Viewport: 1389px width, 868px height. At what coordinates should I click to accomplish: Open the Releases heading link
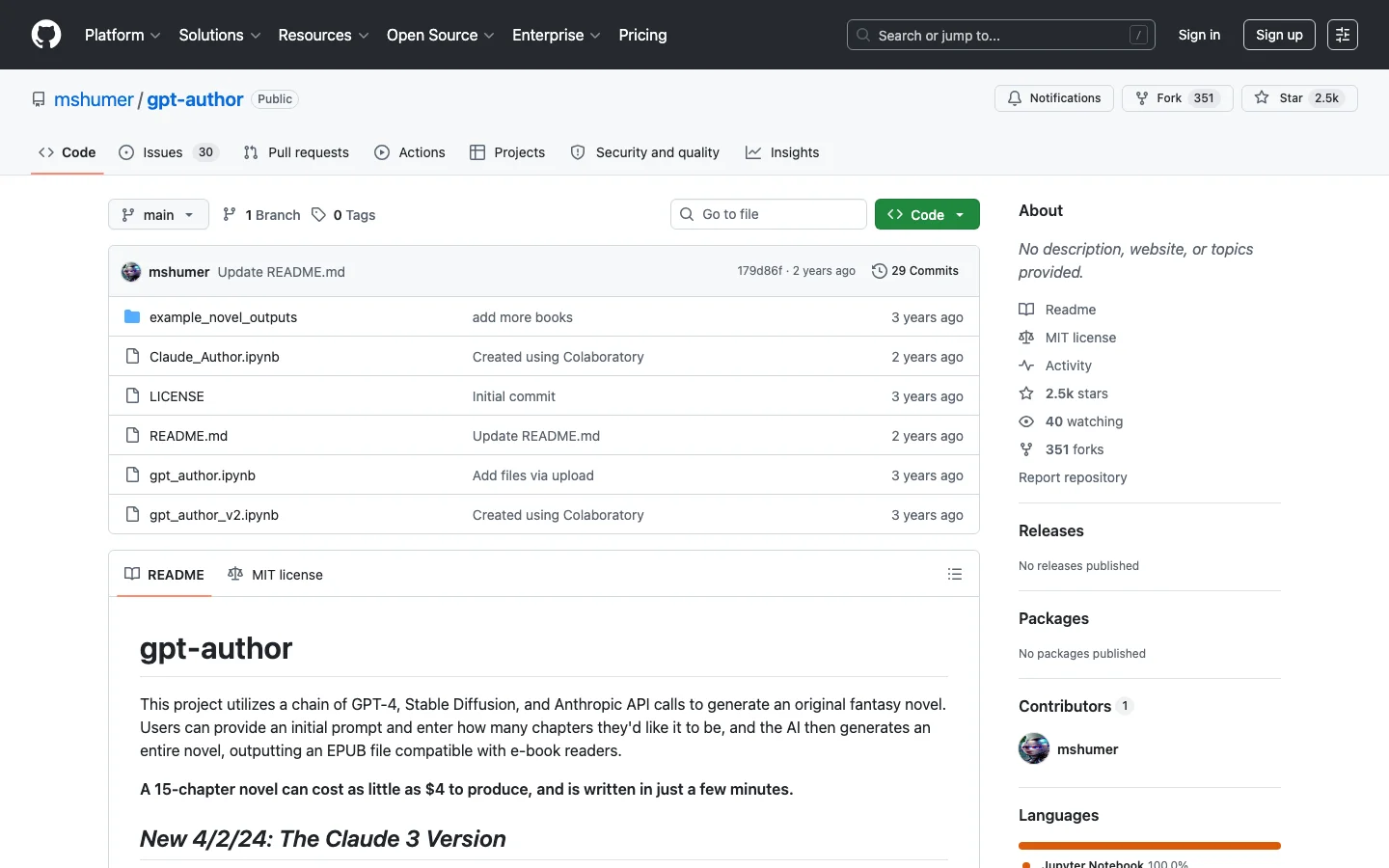(x=1051, y=530)
